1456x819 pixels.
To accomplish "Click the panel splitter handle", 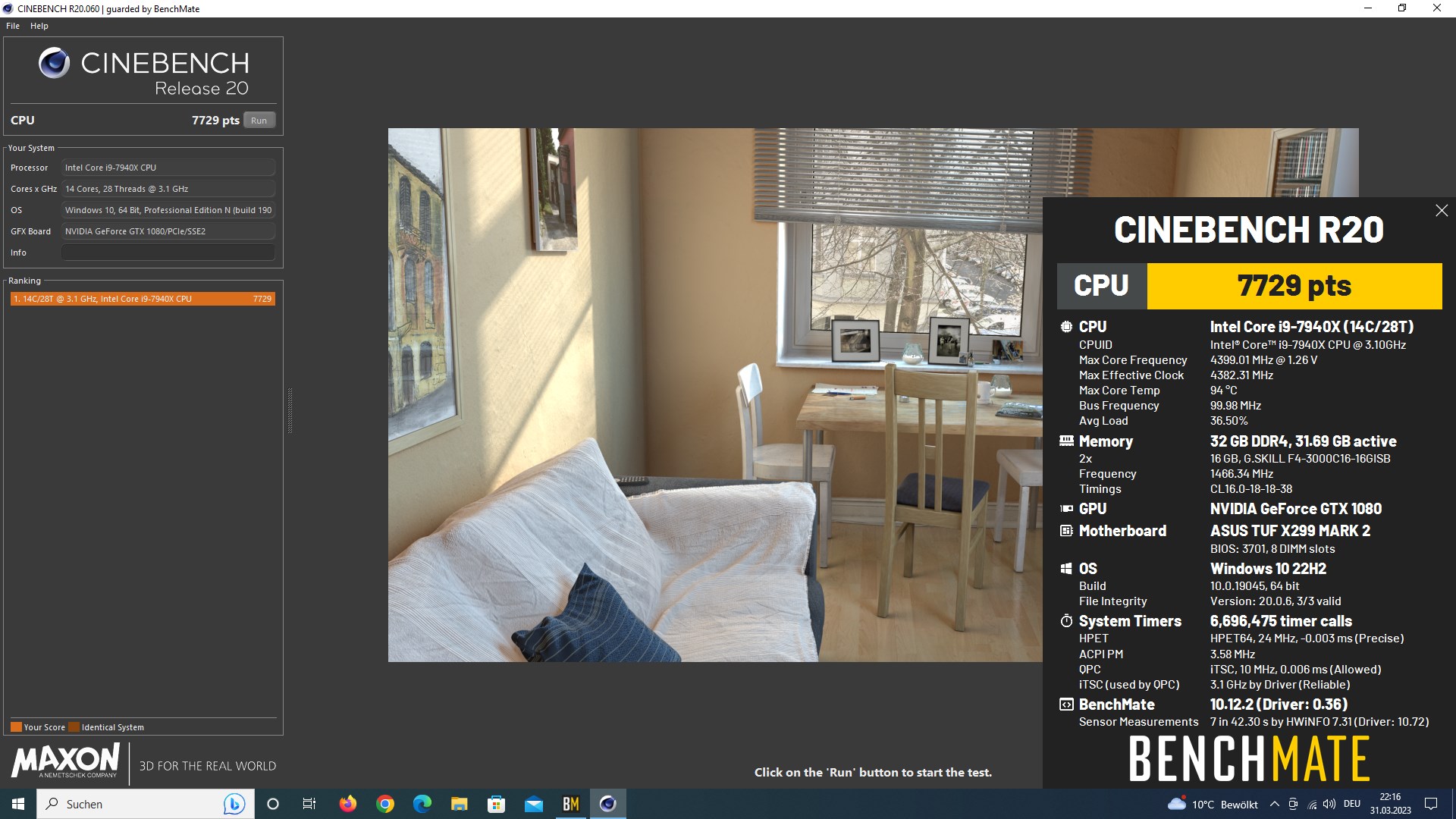I will pyautogui.click(x=290, y=410).
